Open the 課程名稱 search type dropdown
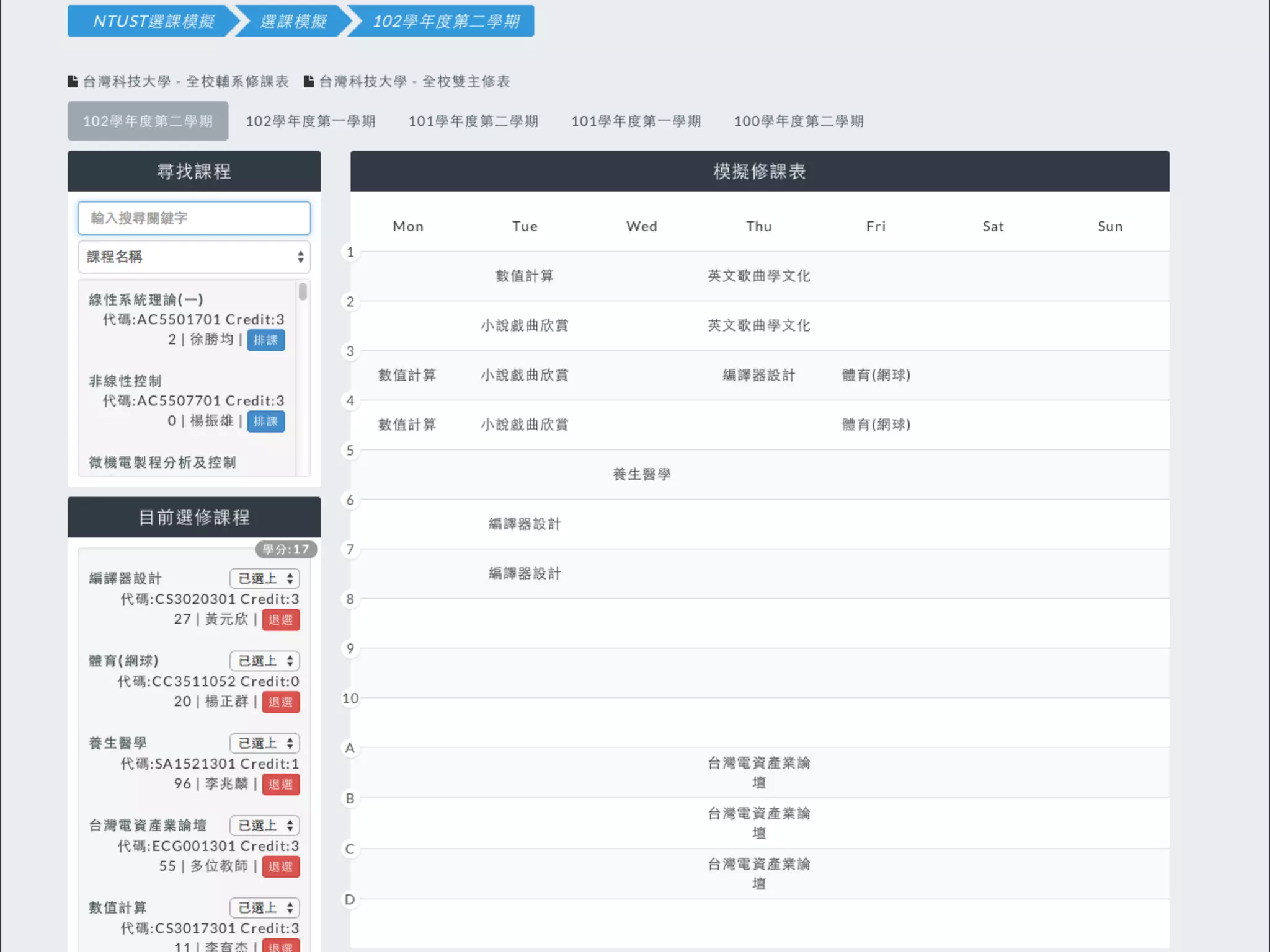The width and height of the screenshot is (1270, 952). coord(194,257)
